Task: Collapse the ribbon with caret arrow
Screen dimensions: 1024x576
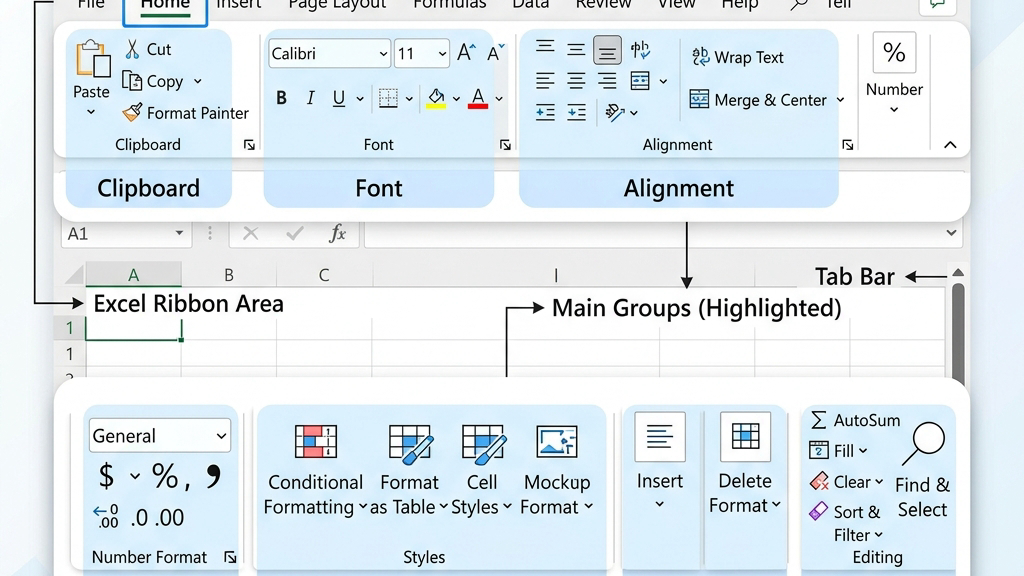Action: (950, 145)
